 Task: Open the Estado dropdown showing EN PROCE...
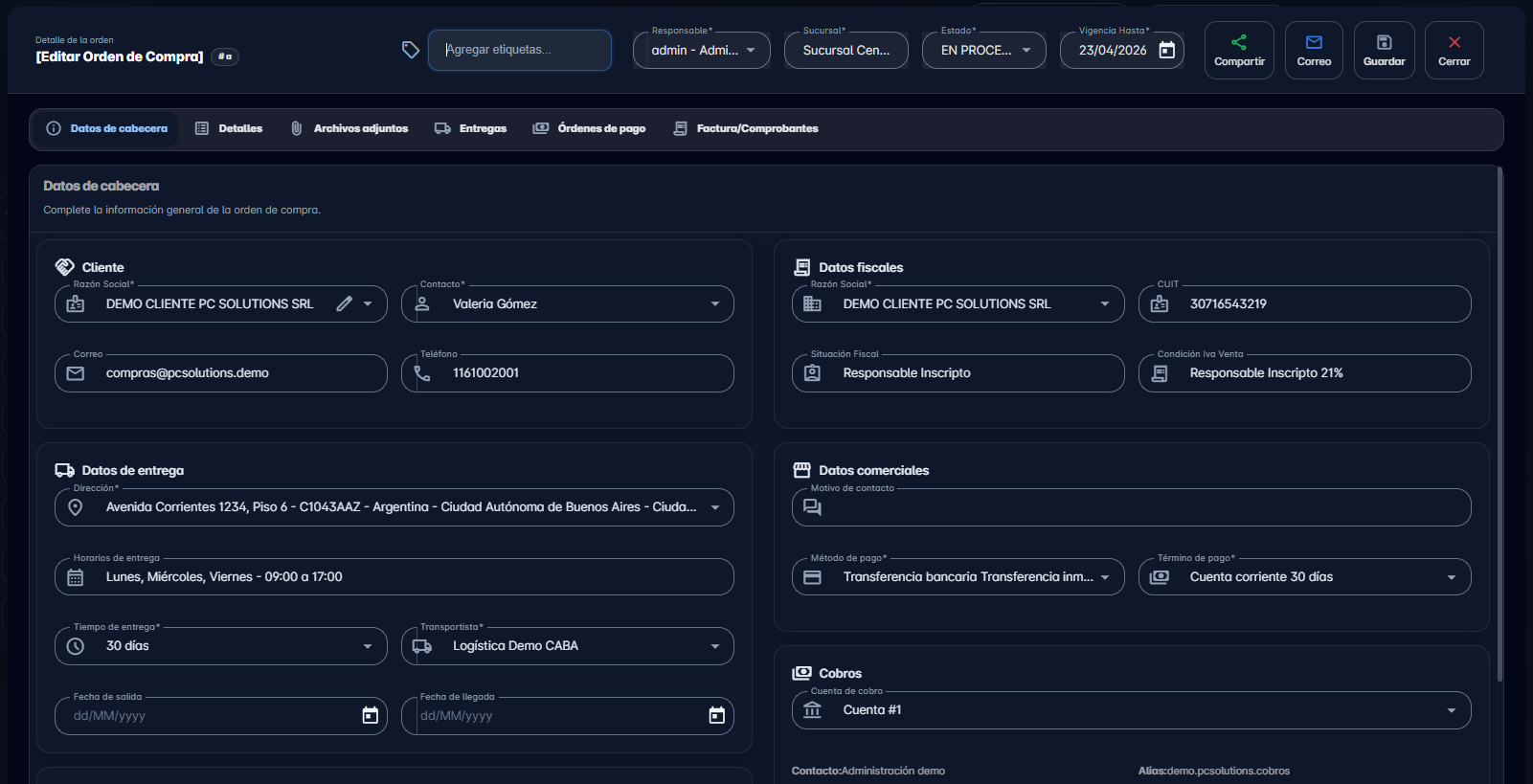984,50
